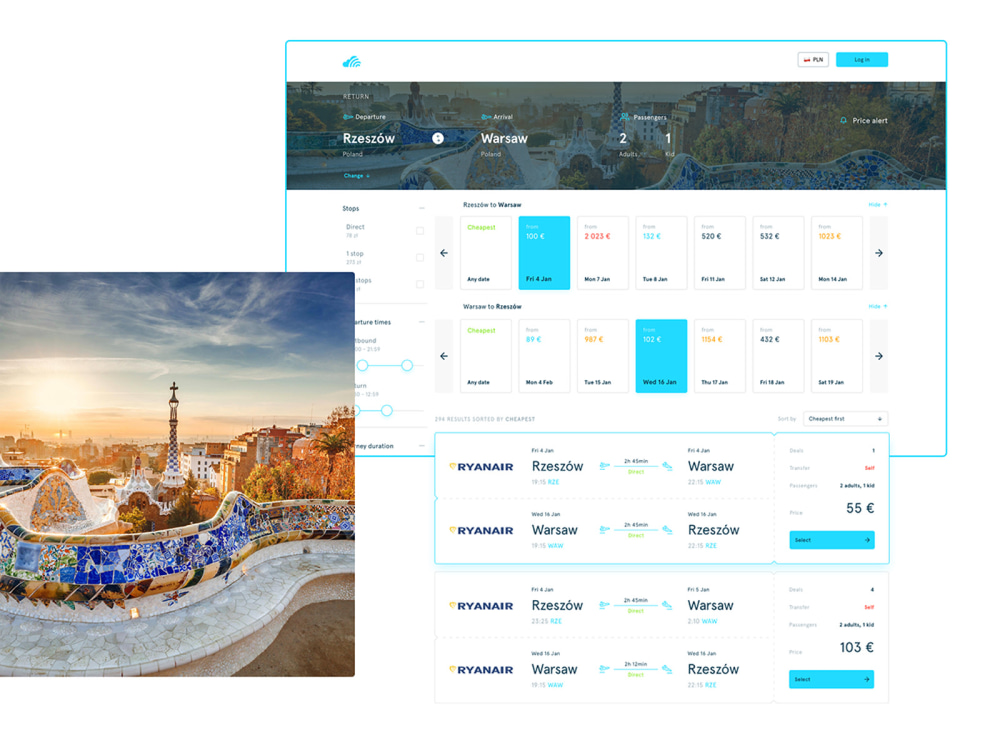Select return Fri 18 Jan 432 € card
Screen dimensions: 1000x750
pyautogui.click(x=778, y=356)
